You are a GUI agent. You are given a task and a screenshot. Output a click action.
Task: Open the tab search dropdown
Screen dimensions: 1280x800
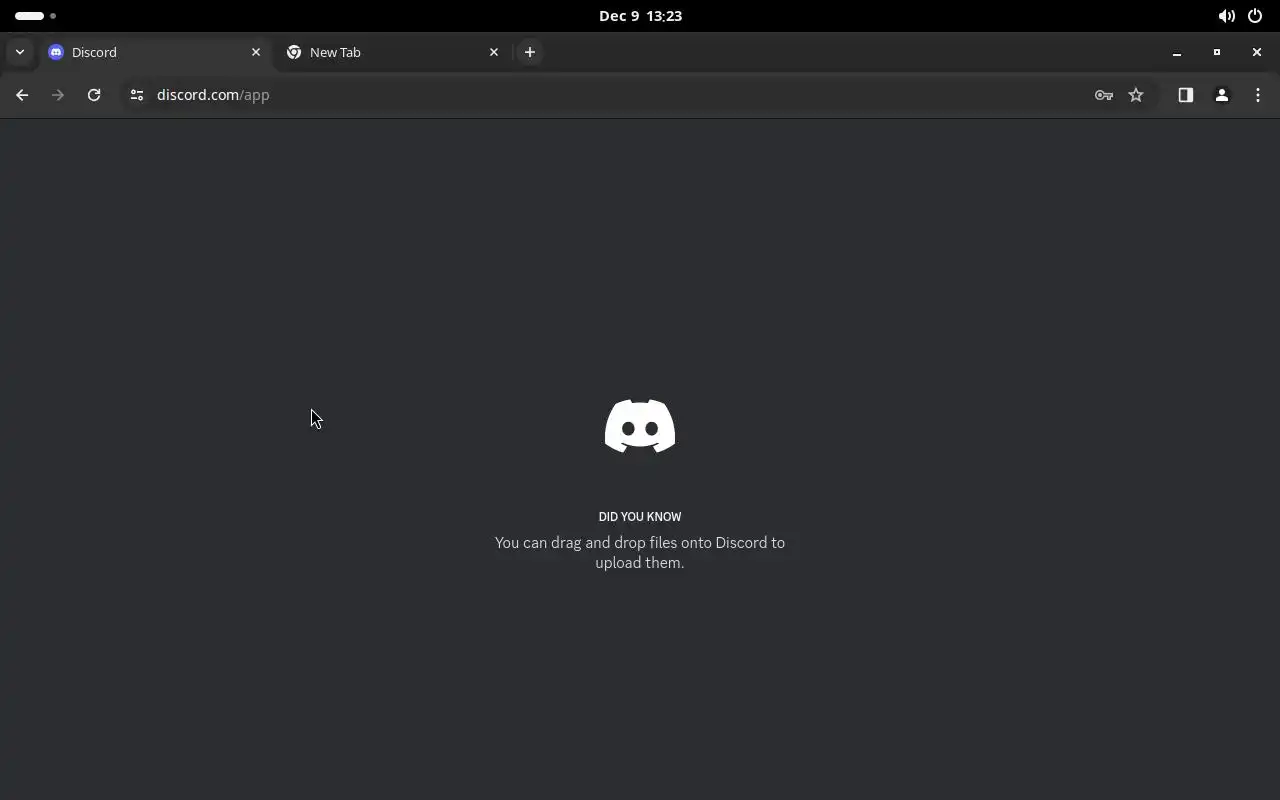[20, 52]
